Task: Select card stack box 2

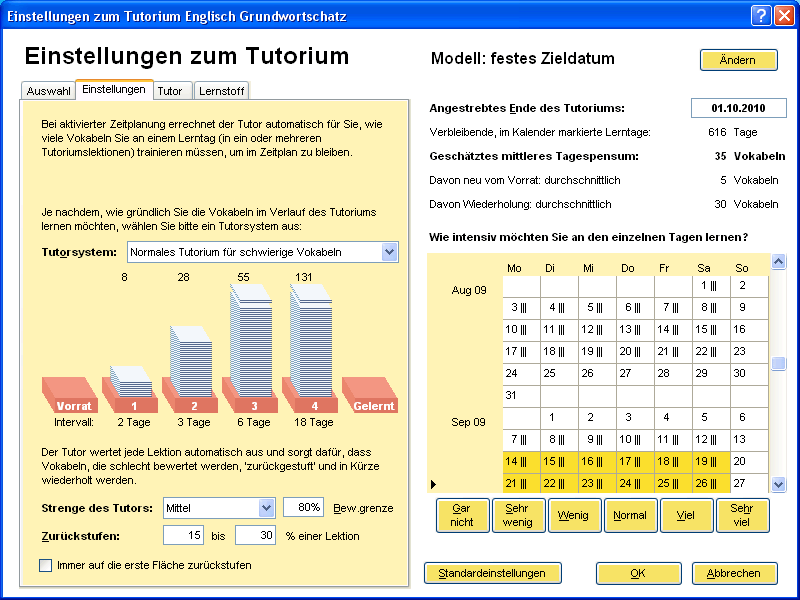Action: click(x=190, y=369)
